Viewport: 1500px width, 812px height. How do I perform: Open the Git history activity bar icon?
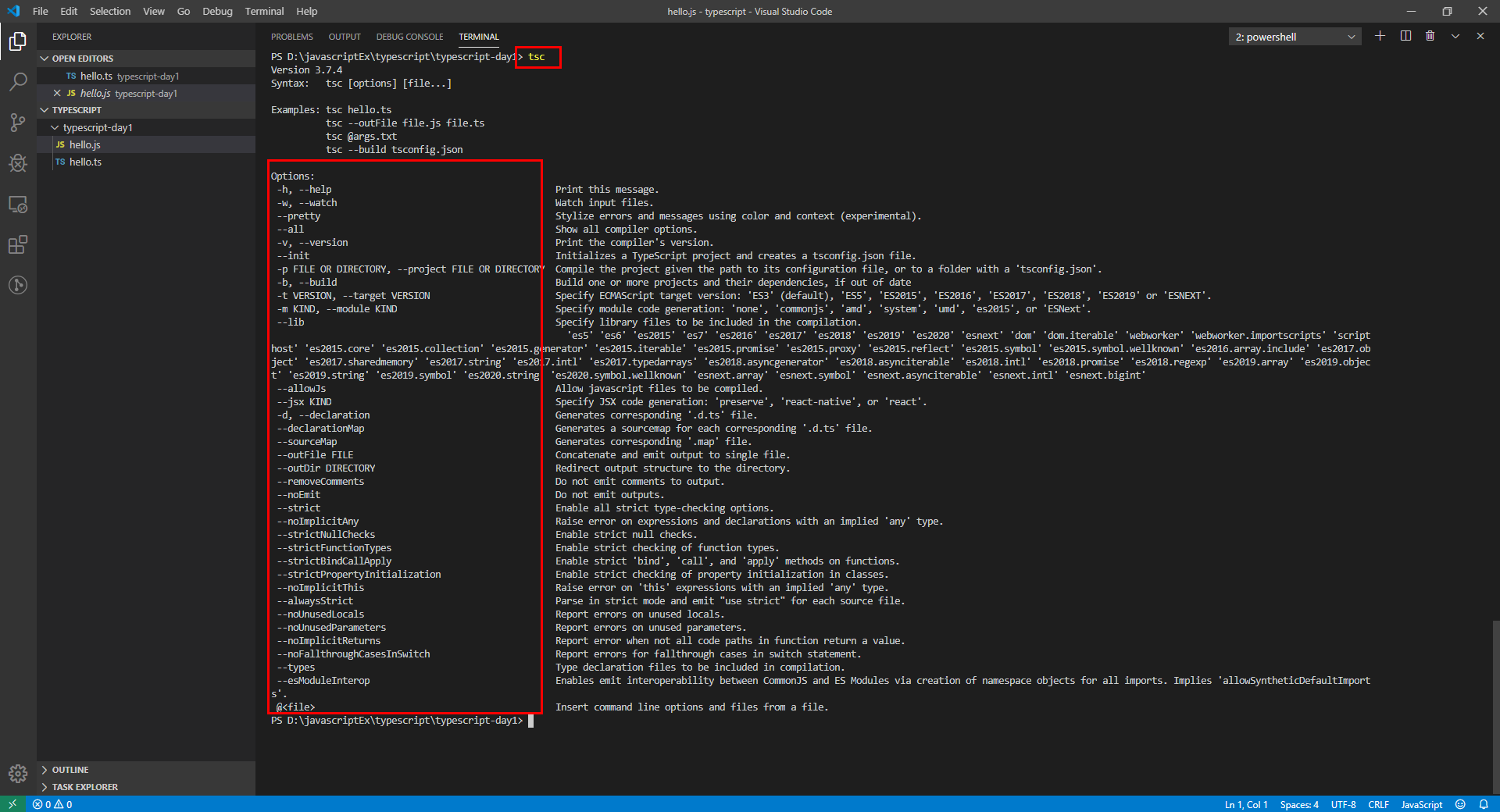pos(18,285)
